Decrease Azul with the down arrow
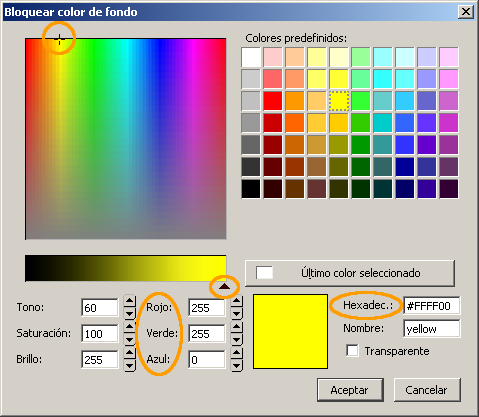Screen dimensions: 479x417 pos(237,365)
